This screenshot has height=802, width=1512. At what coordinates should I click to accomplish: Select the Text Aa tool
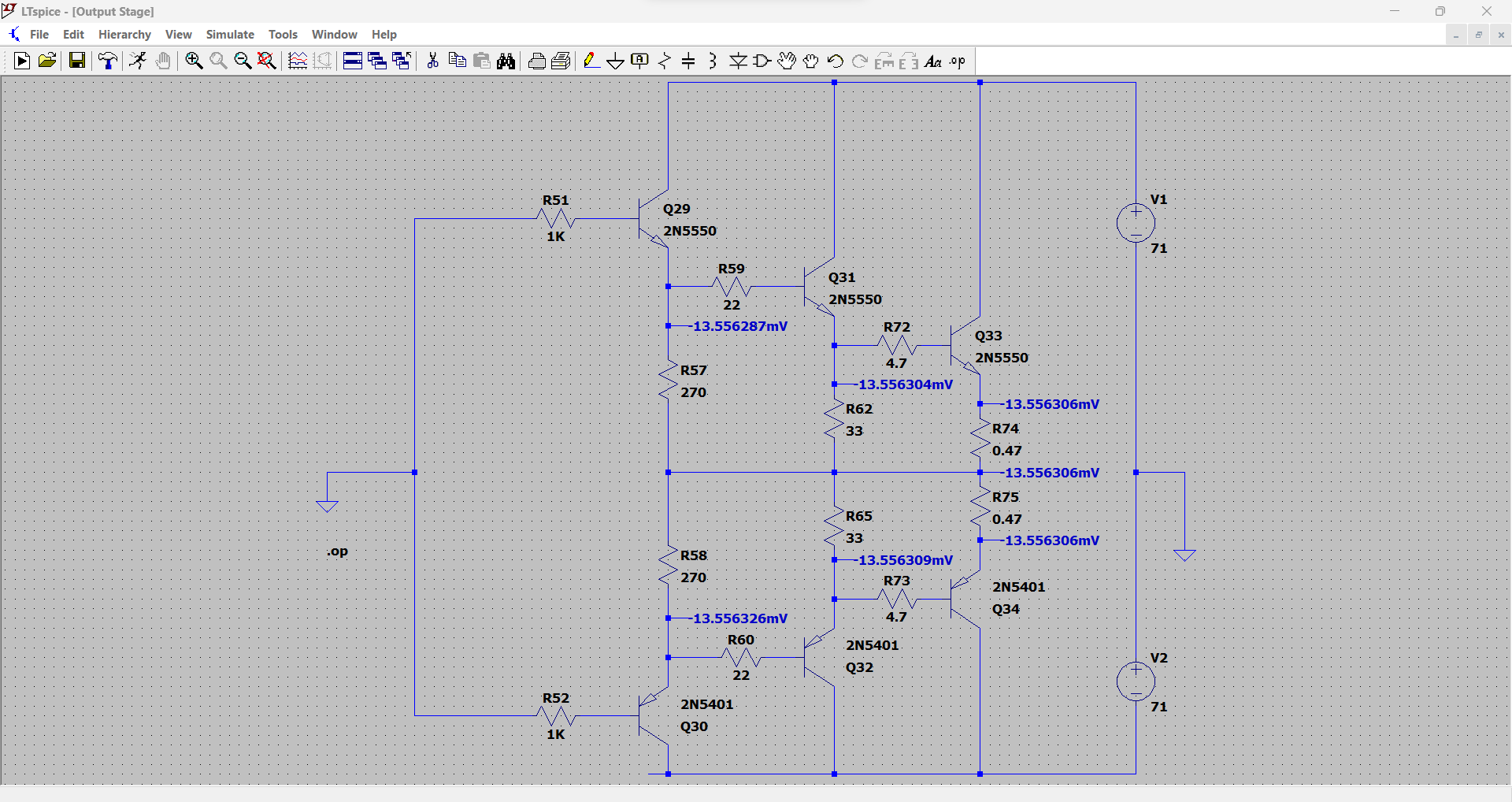(x=933, y=61)
